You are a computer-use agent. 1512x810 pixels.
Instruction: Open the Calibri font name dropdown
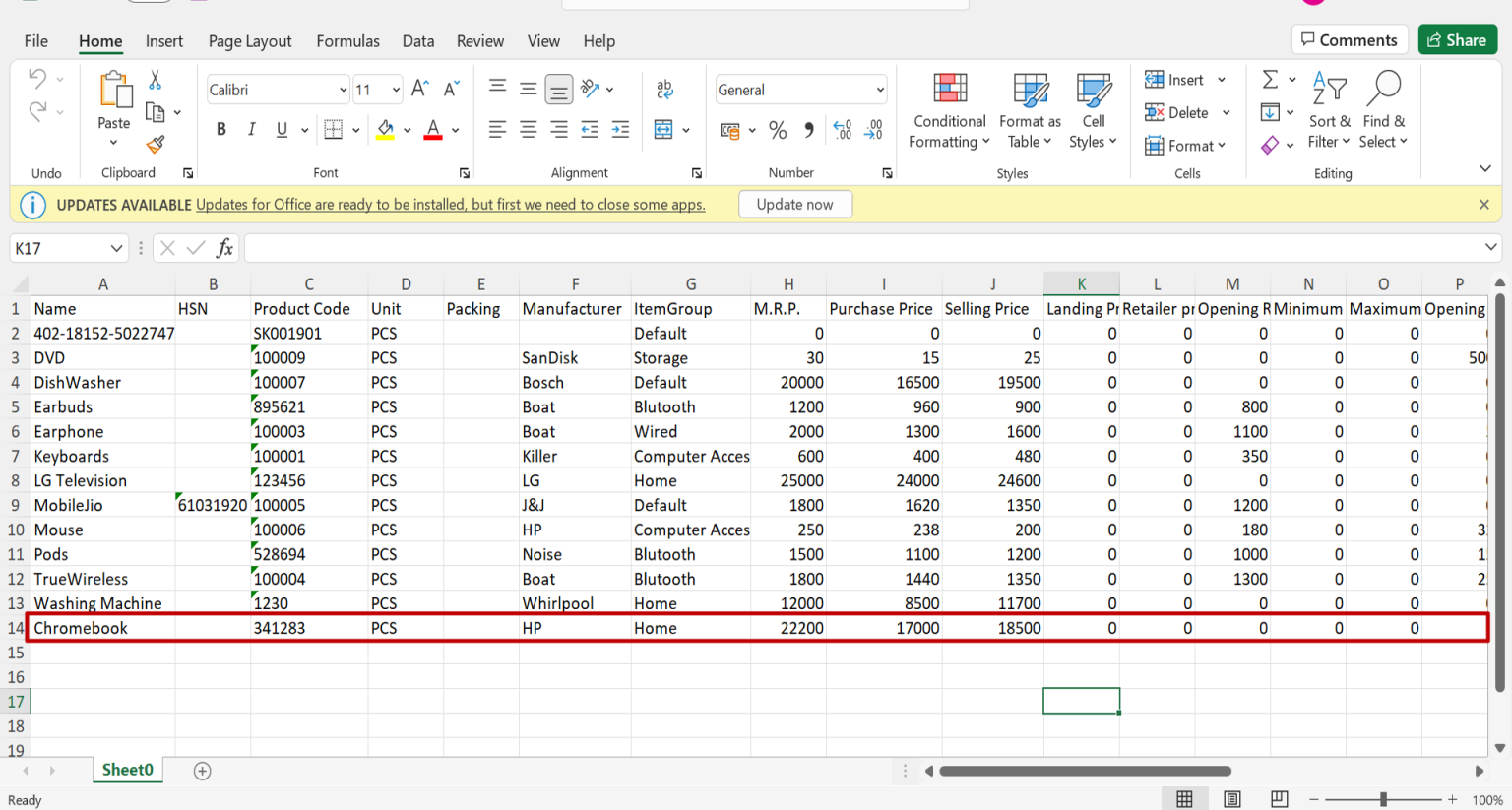coord(344,90)
